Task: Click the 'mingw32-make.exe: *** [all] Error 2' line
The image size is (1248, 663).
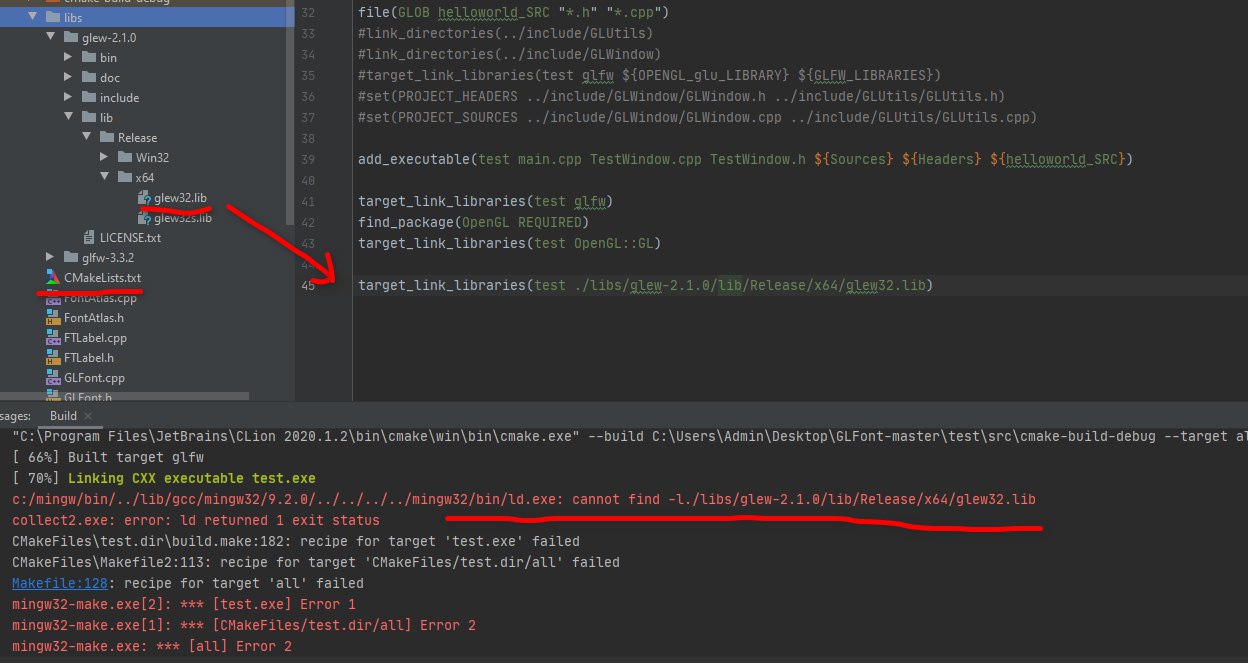Action: click(152, 646)
